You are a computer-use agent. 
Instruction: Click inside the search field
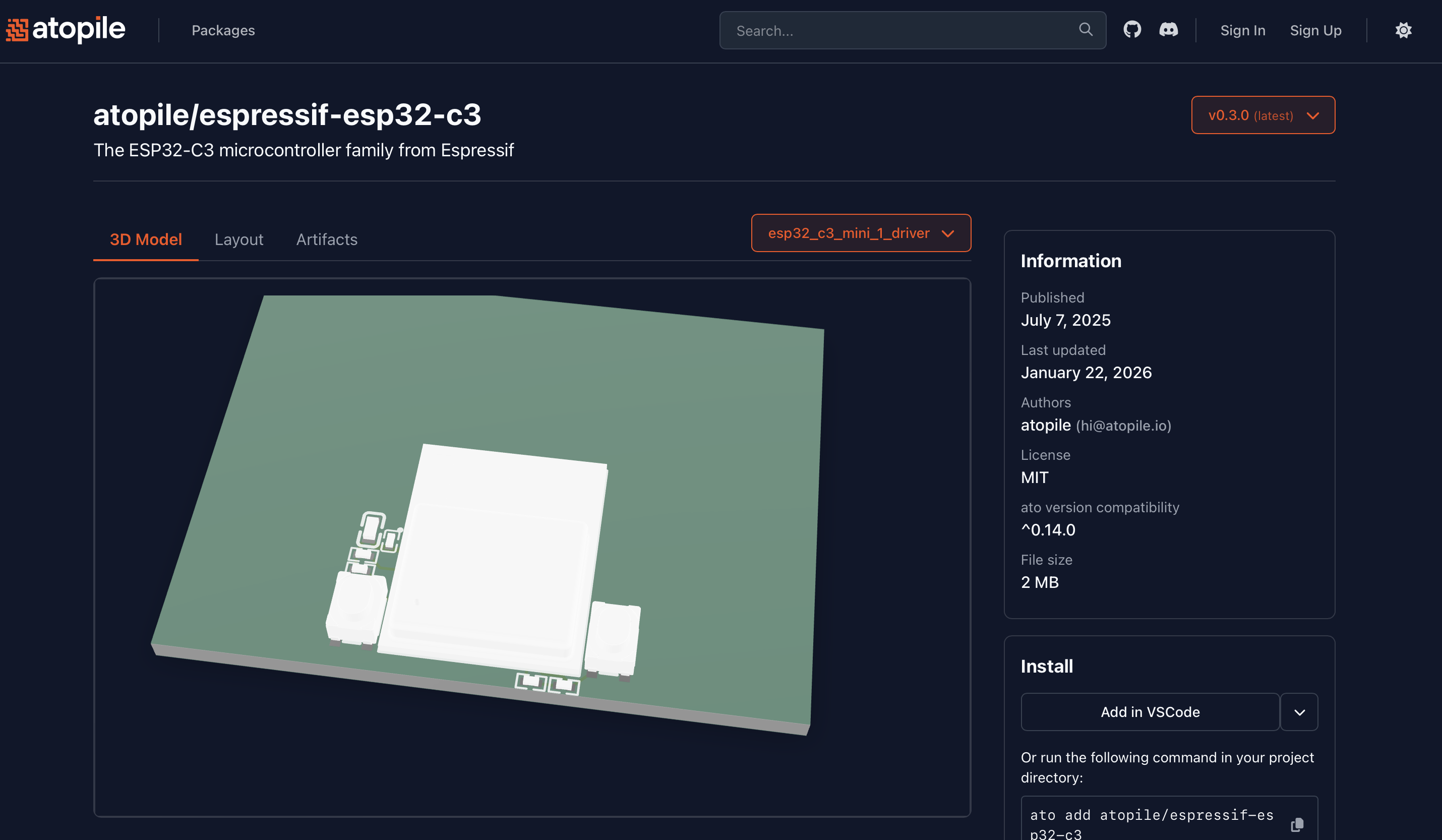(x=898, y=30)
